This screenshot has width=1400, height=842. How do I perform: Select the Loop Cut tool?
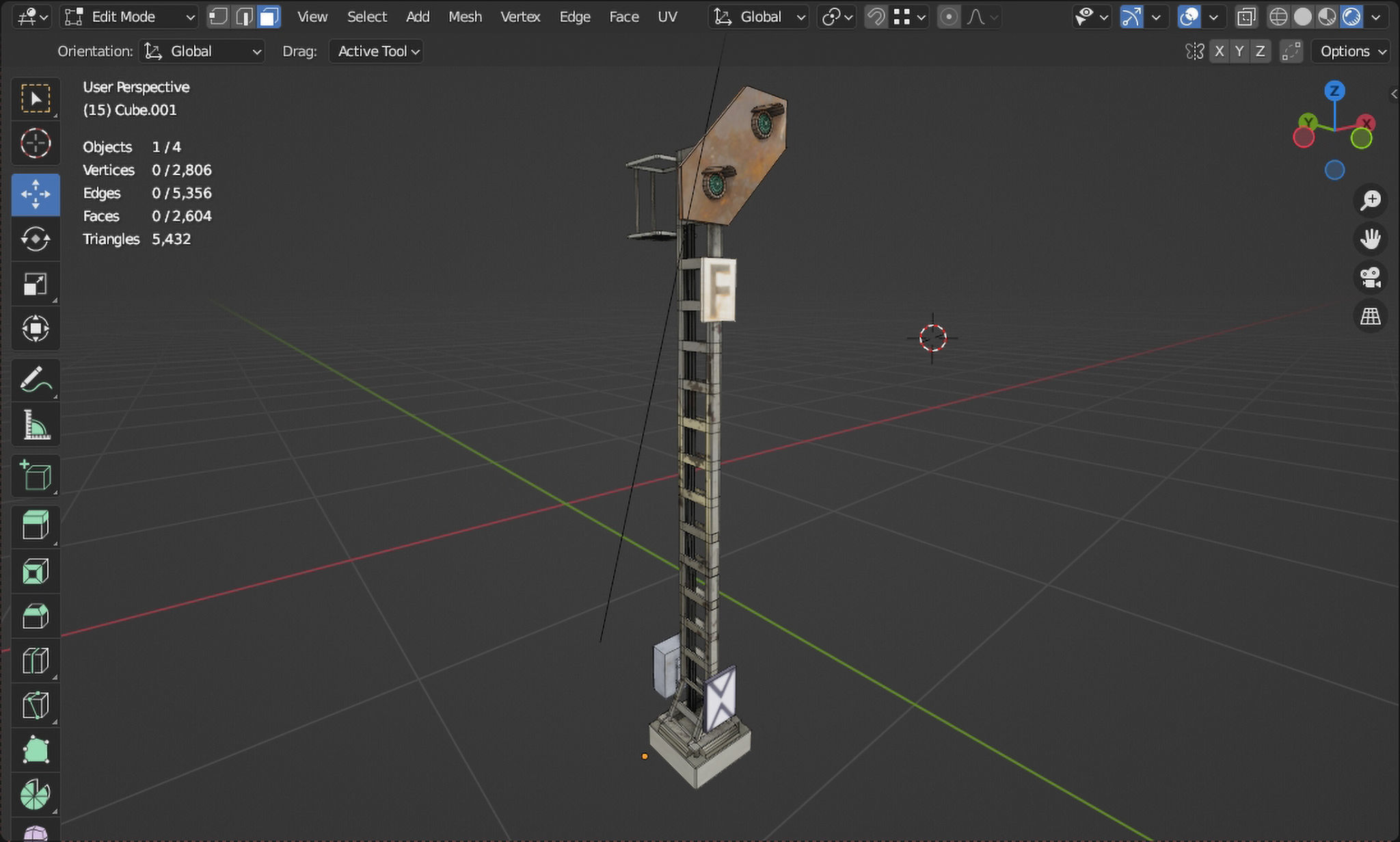36,661
